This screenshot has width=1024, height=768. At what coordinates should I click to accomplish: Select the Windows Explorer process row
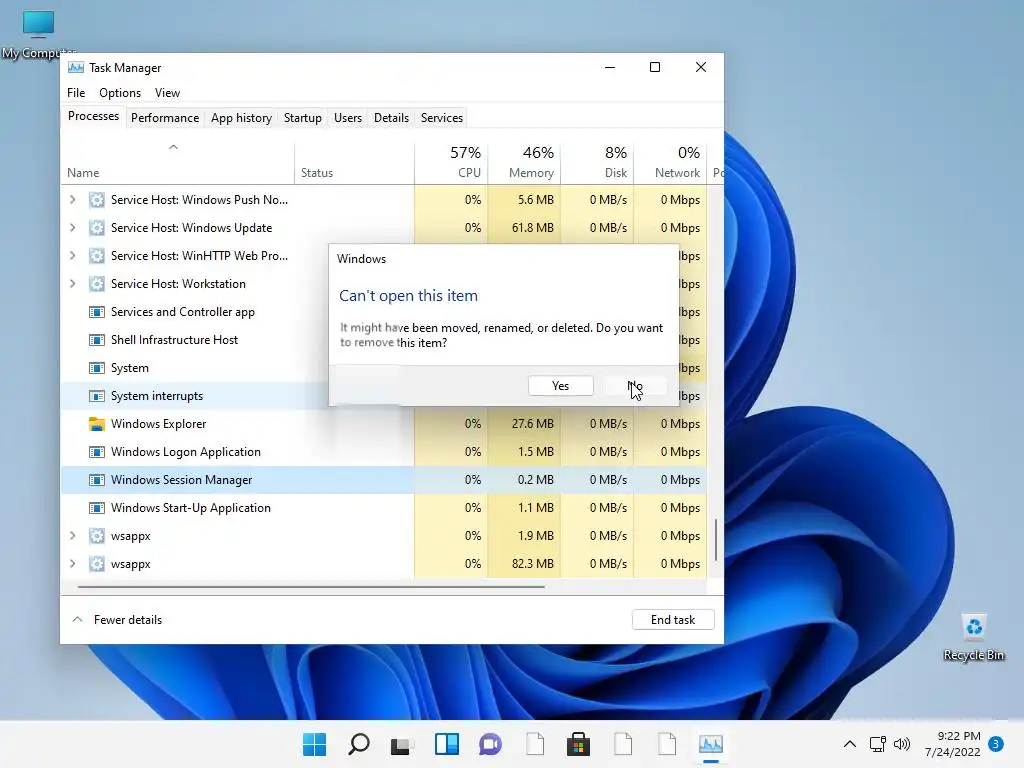pos(384,424)
